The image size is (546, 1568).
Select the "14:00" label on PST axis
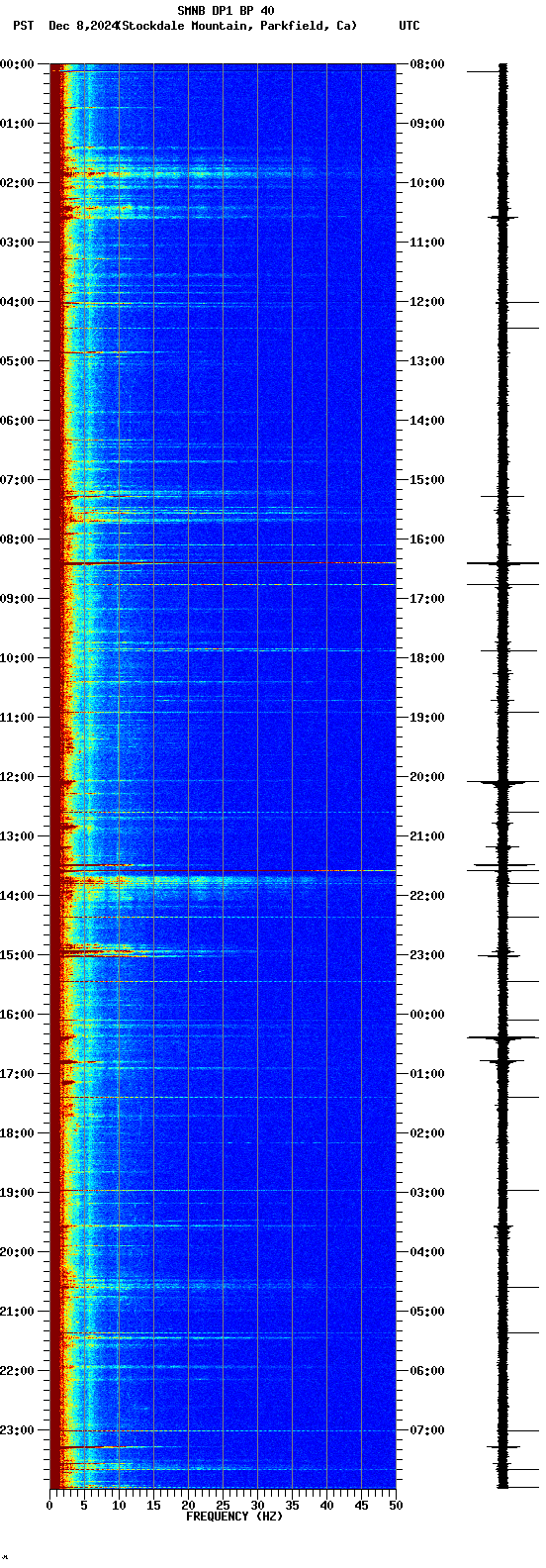click(17, 896)
